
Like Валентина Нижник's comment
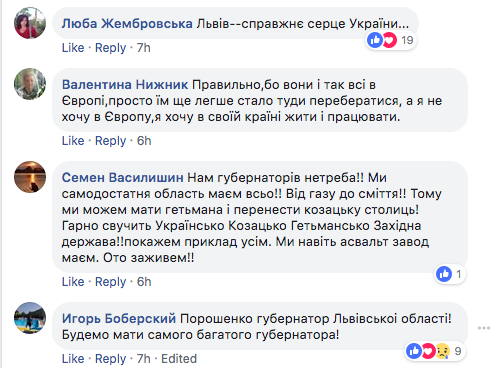pos(73,141)
